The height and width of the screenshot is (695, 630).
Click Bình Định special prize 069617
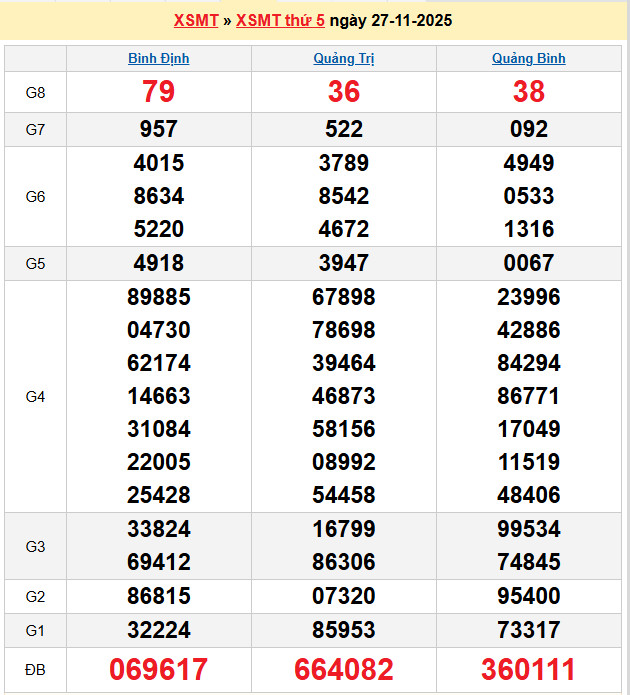pos(158,669)
